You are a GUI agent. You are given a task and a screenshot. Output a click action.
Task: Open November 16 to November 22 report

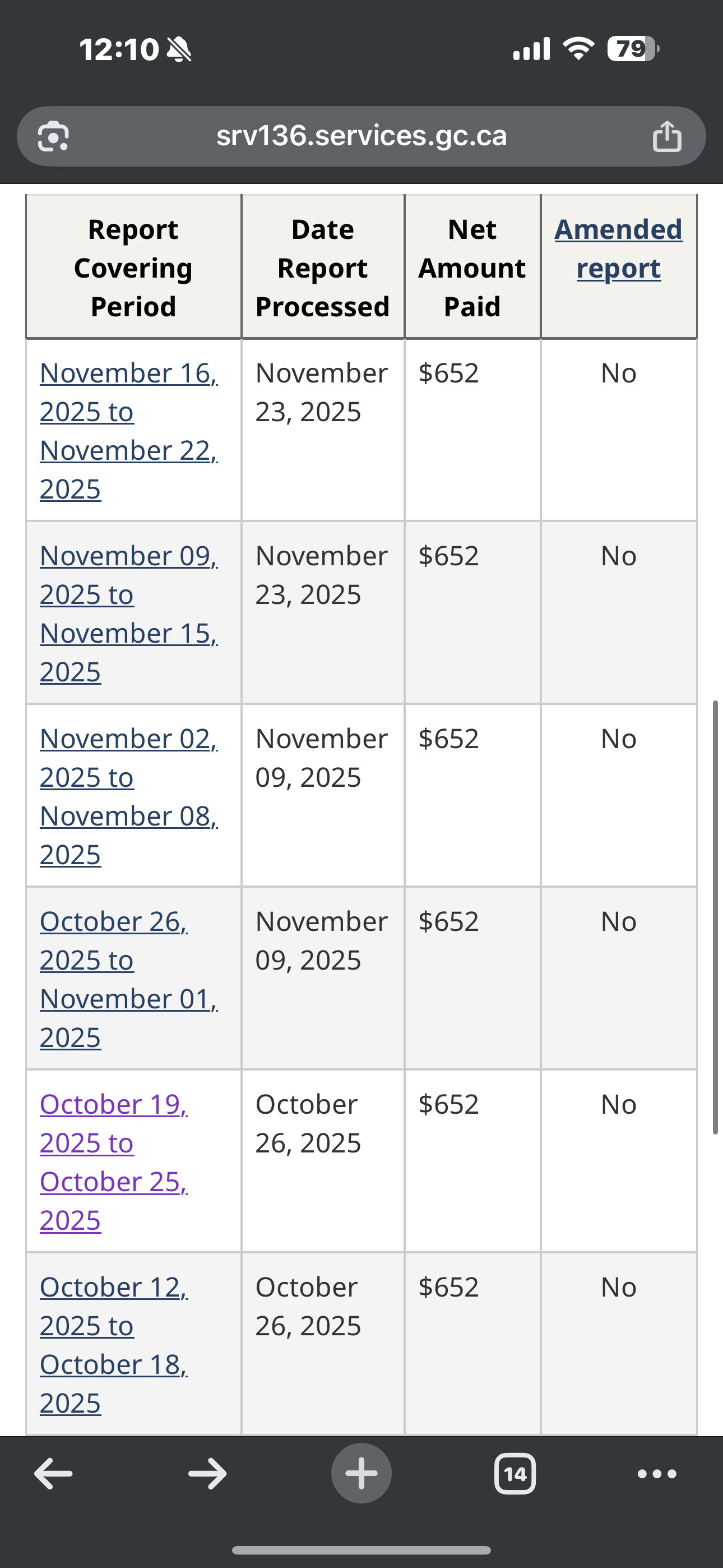(128, 430)
